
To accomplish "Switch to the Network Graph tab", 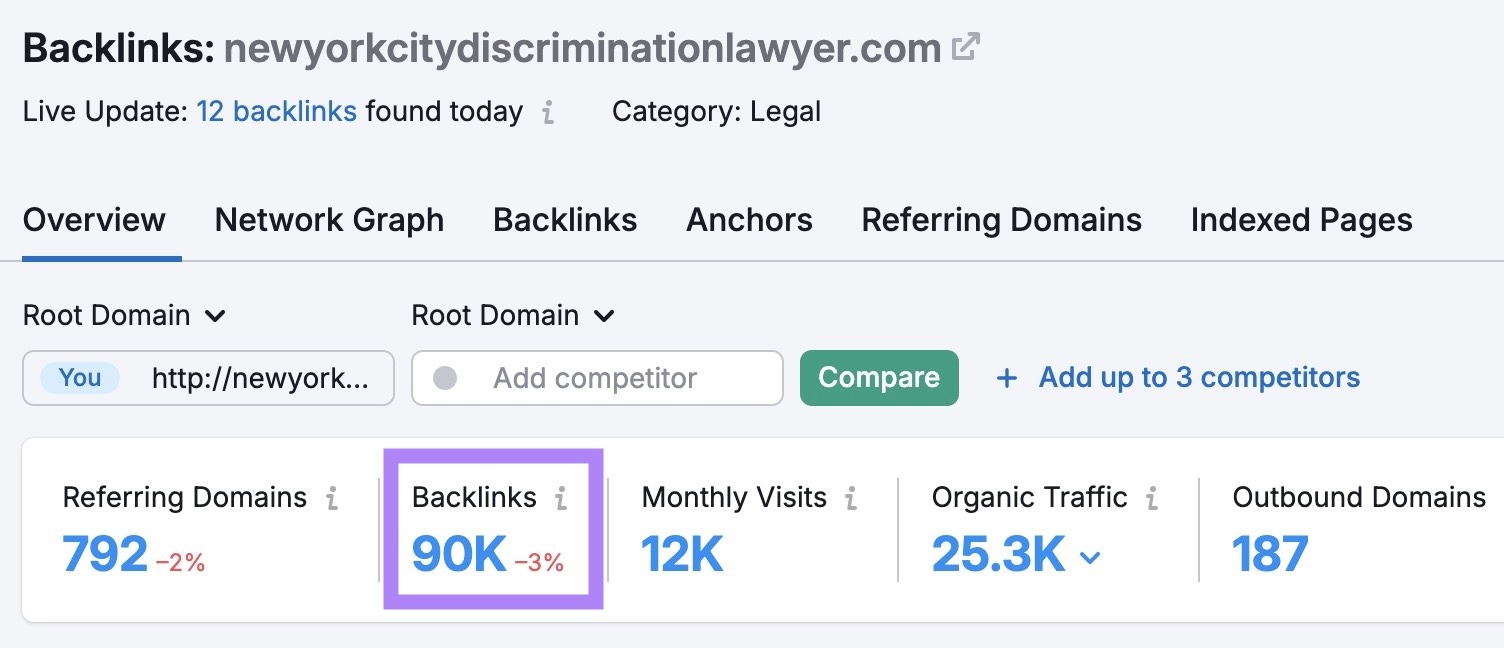I will click(329, 220).
